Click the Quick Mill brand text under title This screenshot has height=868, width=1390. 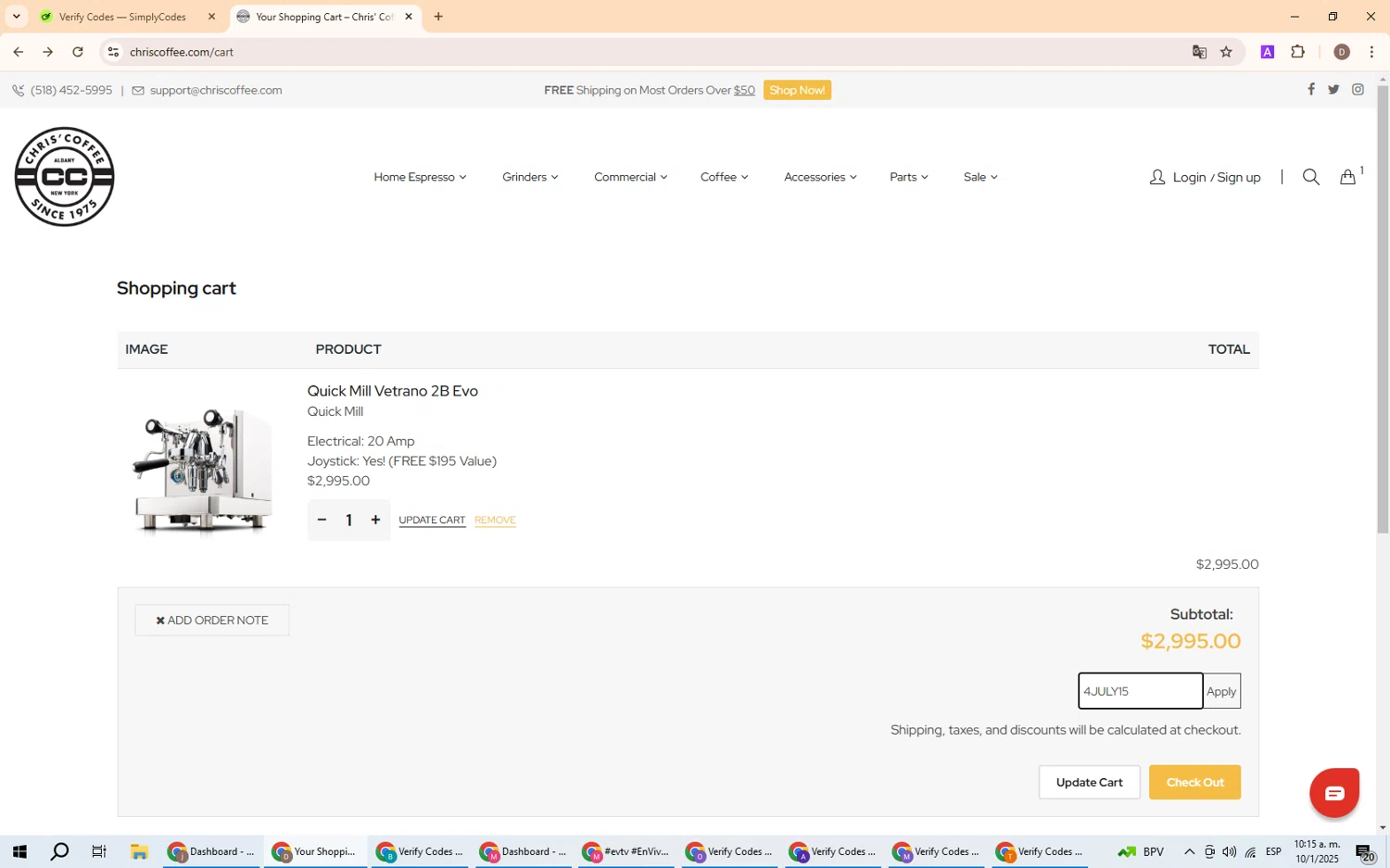point(335,411)
